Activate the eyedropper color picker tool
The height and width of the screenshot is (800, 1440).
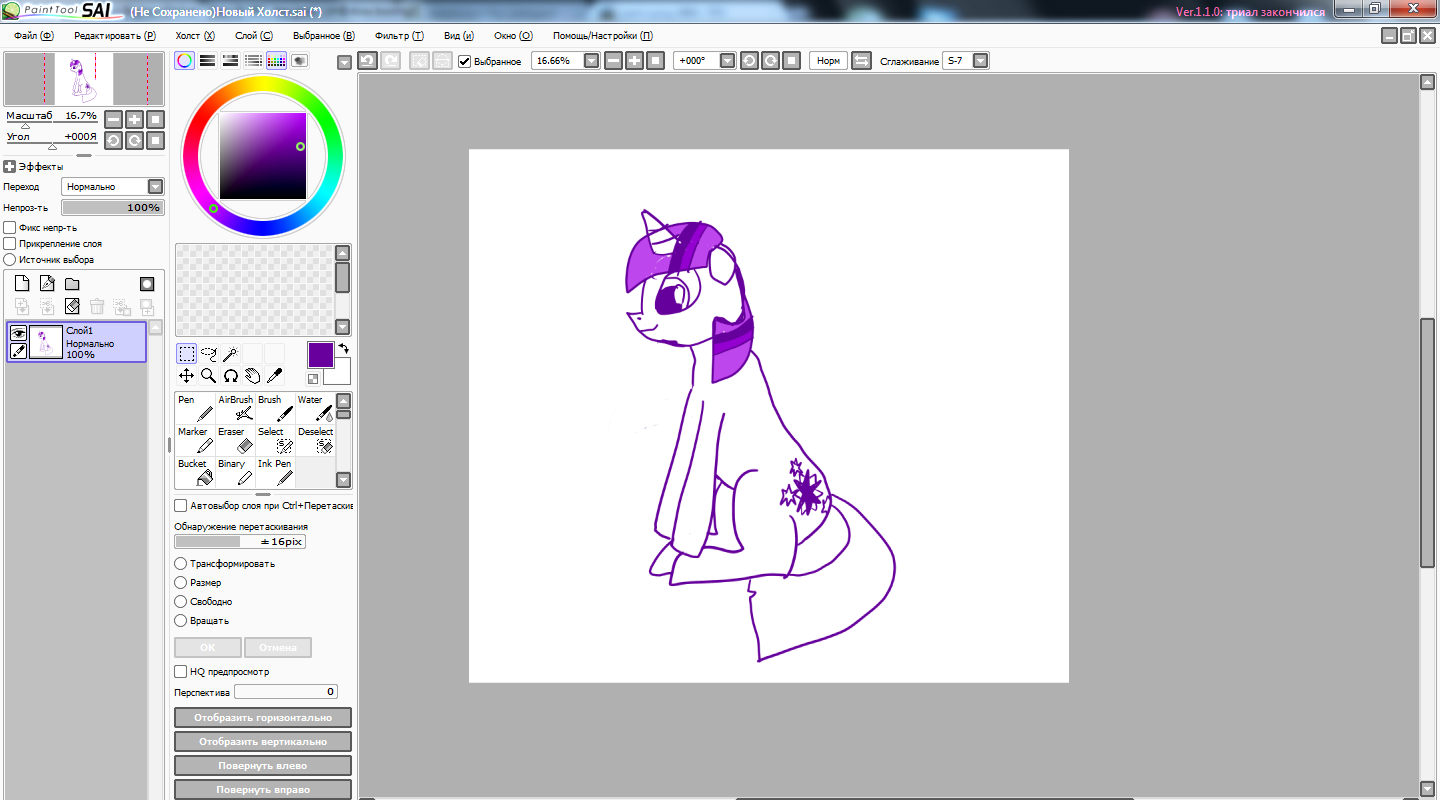pos(275,376)
